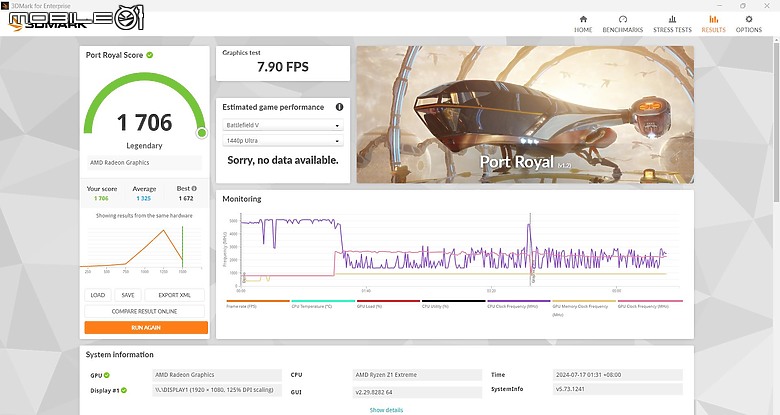
Task: Click the Results orange chart icon
Action: pyautogui.click(x=713, y=19)
